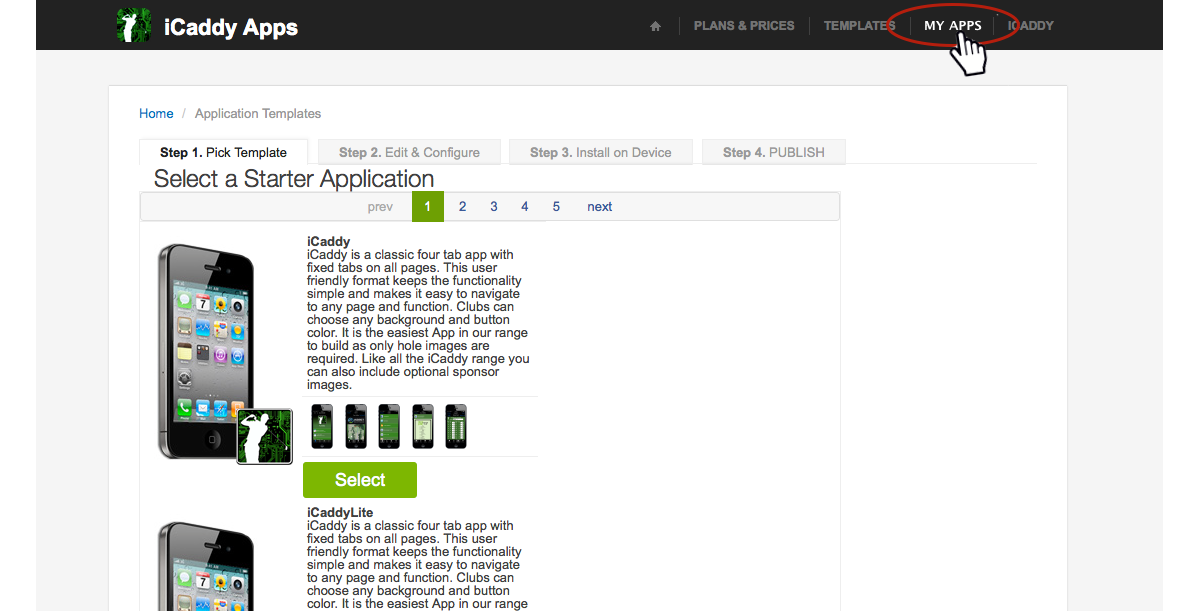Viewport: 1200px width, 611px height.
Task: Click the iCaddy Apps brand title
Action: point(231,27)
